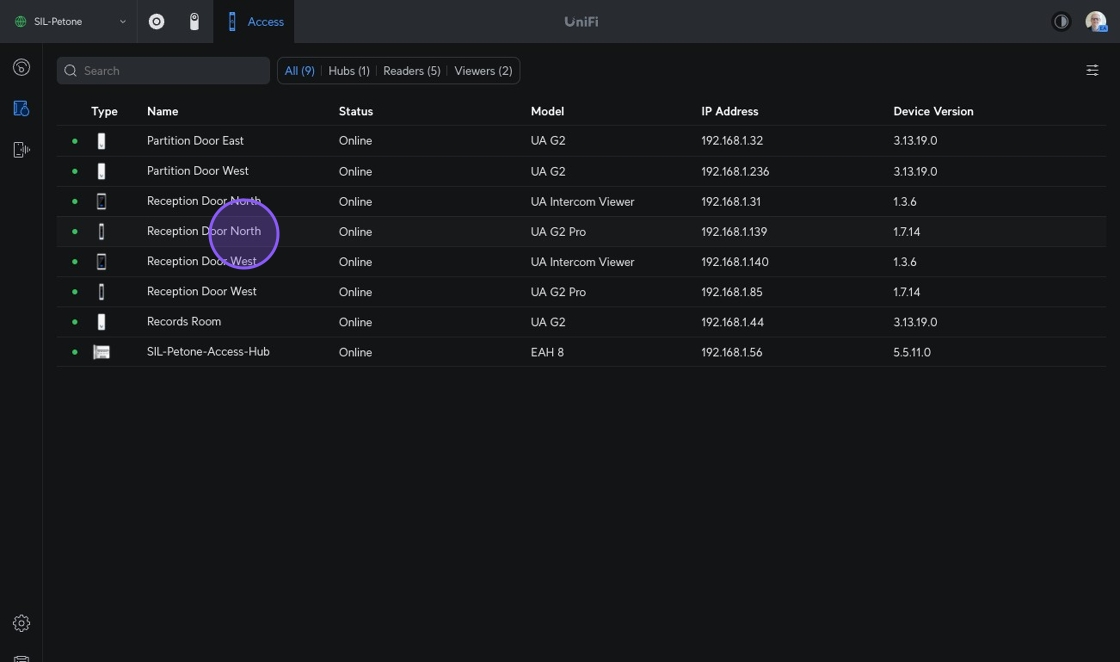
Task: Filter devices by Readers (5)
Action: click(x=411, y=71)
